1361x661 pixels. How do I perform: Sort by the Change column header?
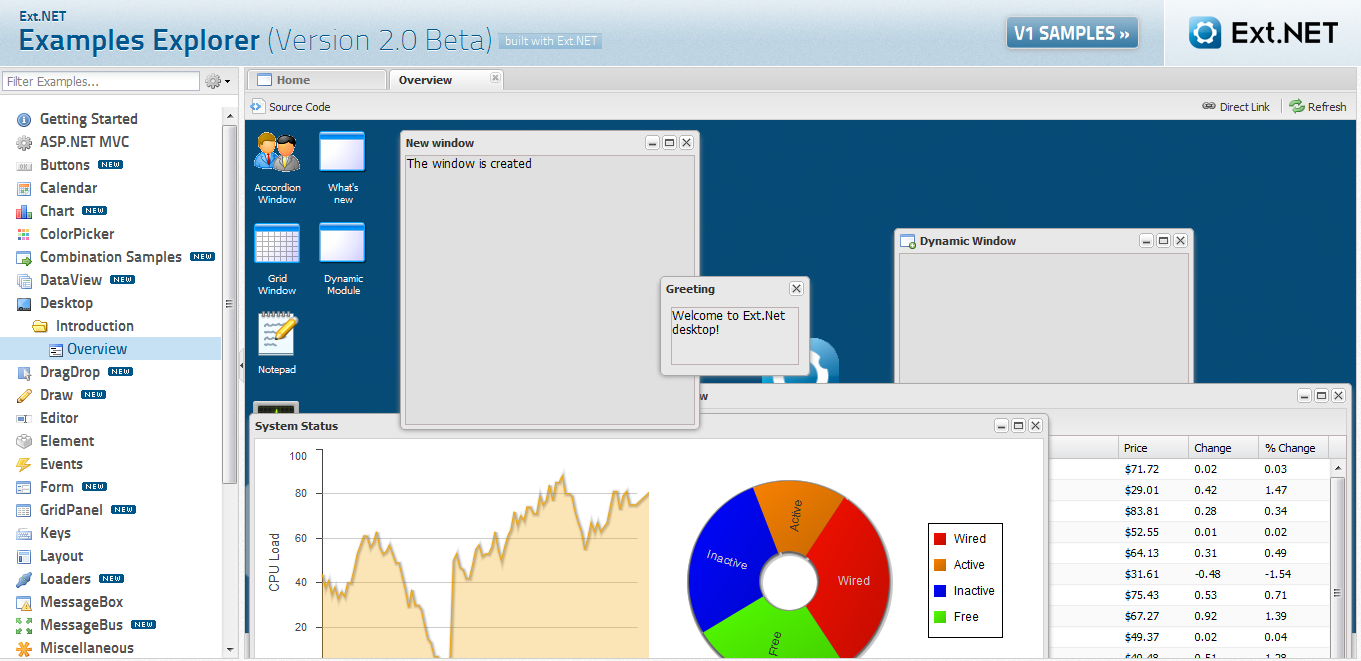pyautogui.click(x=1224, y=448)
